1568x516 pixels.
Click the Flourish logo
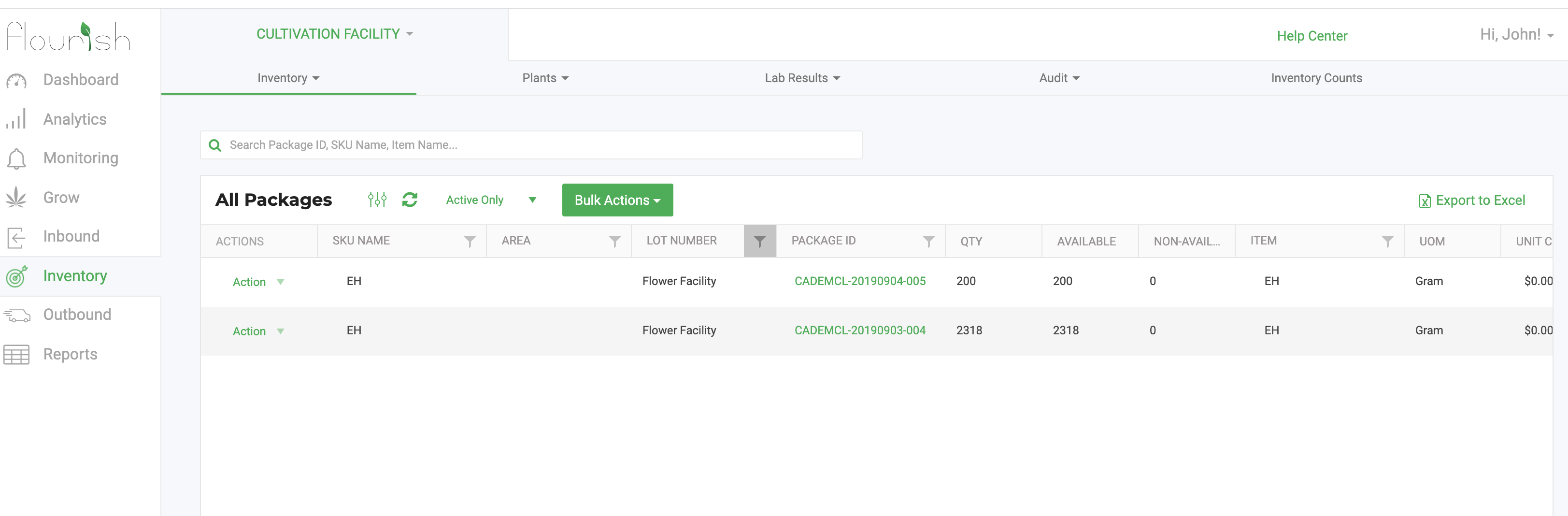point(68,36)
